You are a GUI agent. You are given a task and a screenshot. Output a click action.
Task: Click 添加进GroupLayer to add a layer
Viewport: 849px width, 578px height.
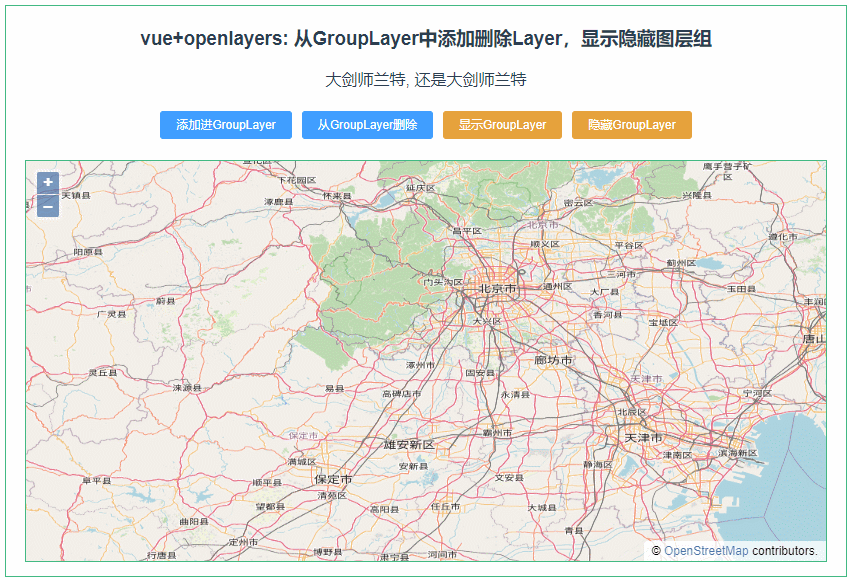pos(225,125)
